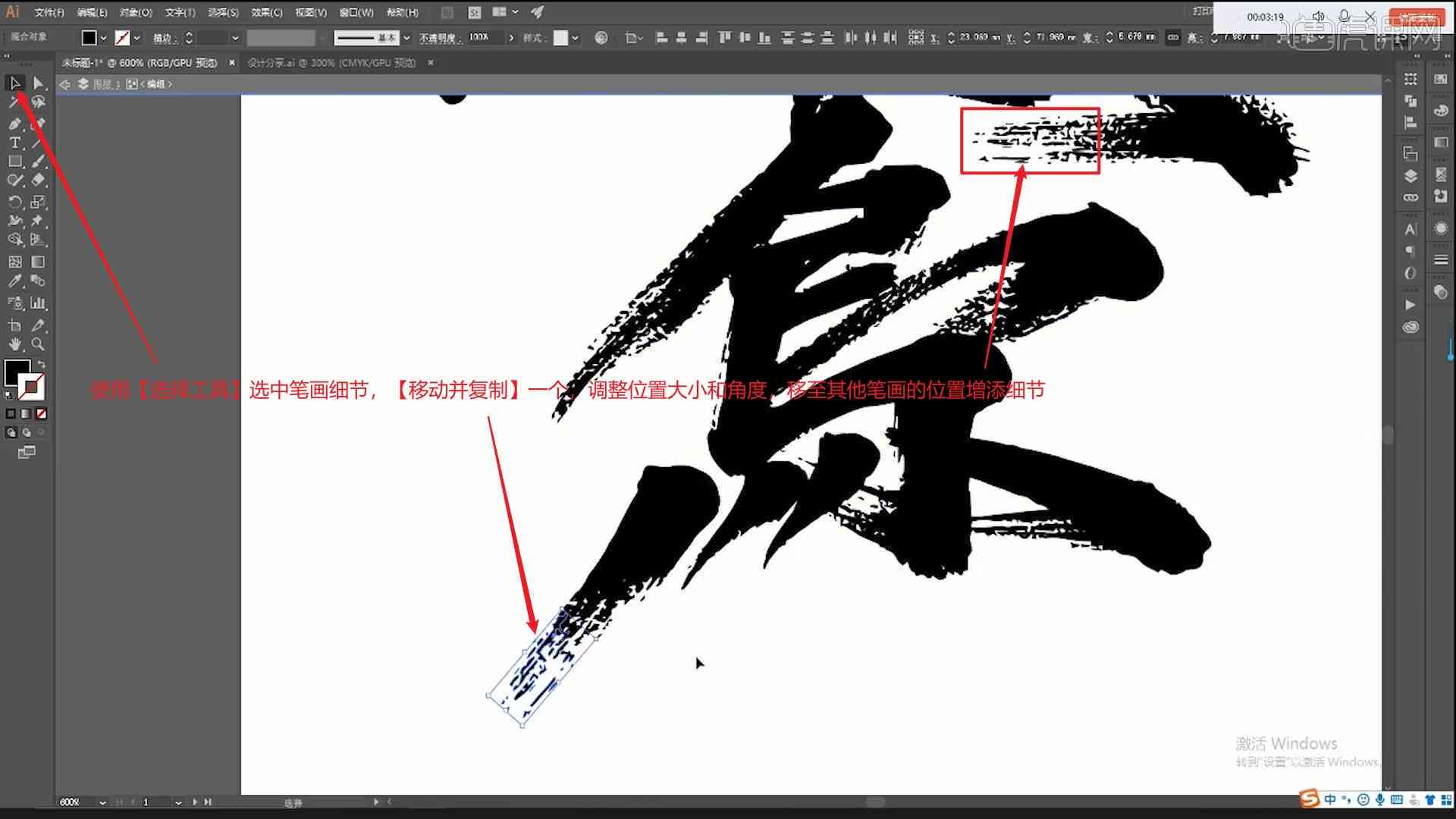Open the artboard navigation dropdown

click(178, 802)
